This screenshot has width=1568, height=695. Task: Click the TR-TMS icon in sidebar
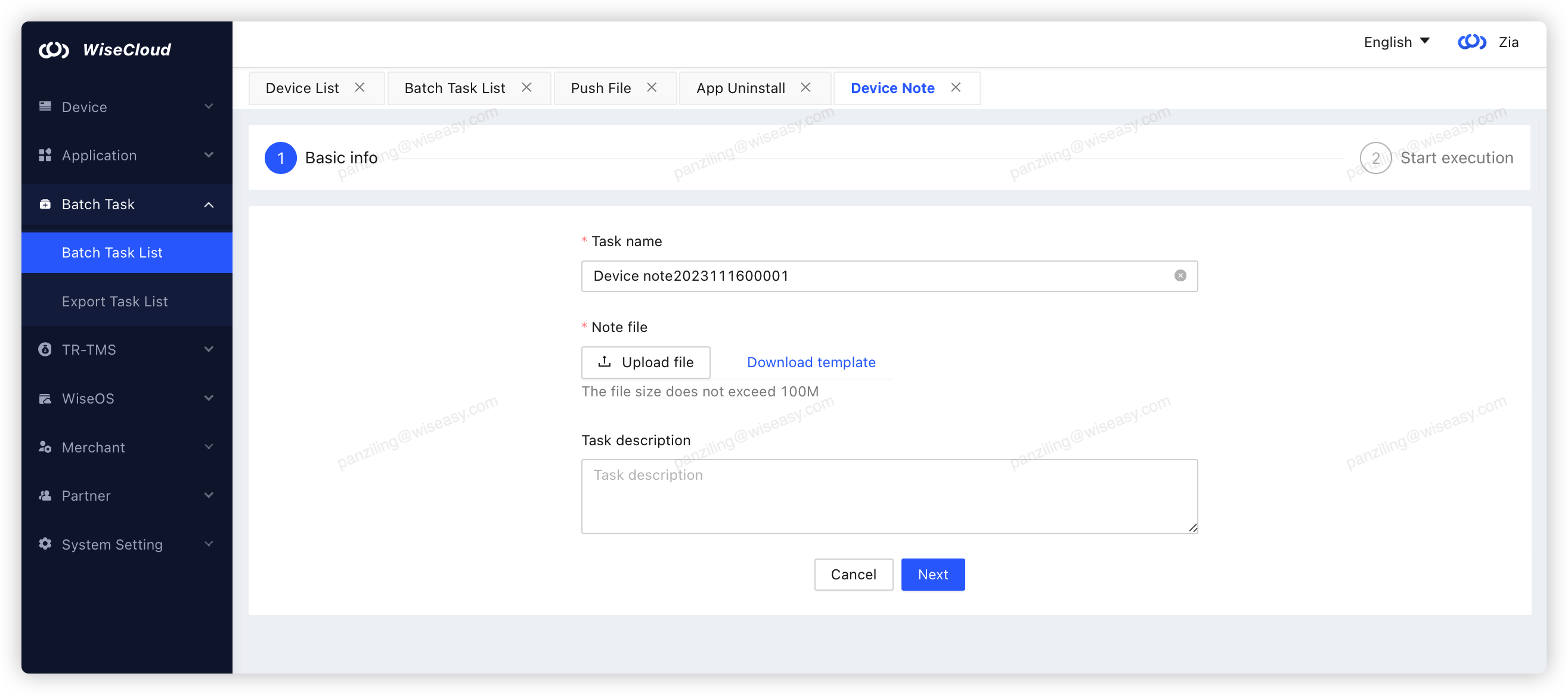45,349
